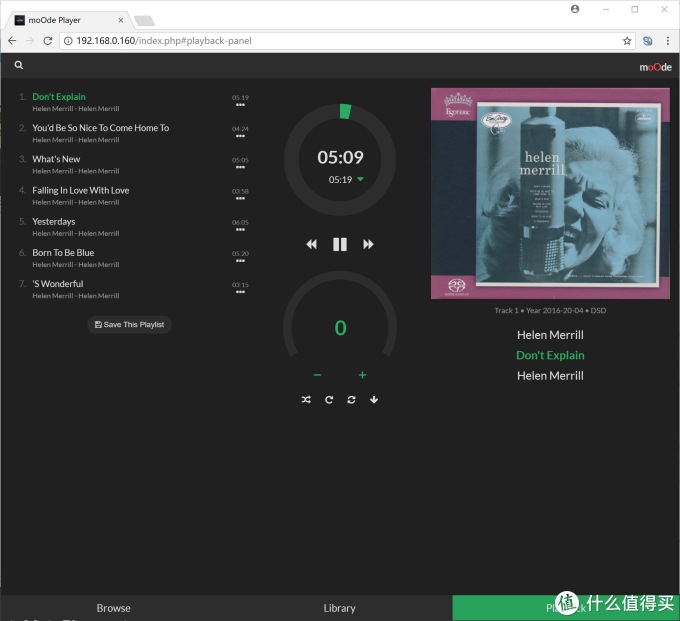This screenshot has height=621, width=680.
Task: Go back in the browser
Action: pos(12,41)
